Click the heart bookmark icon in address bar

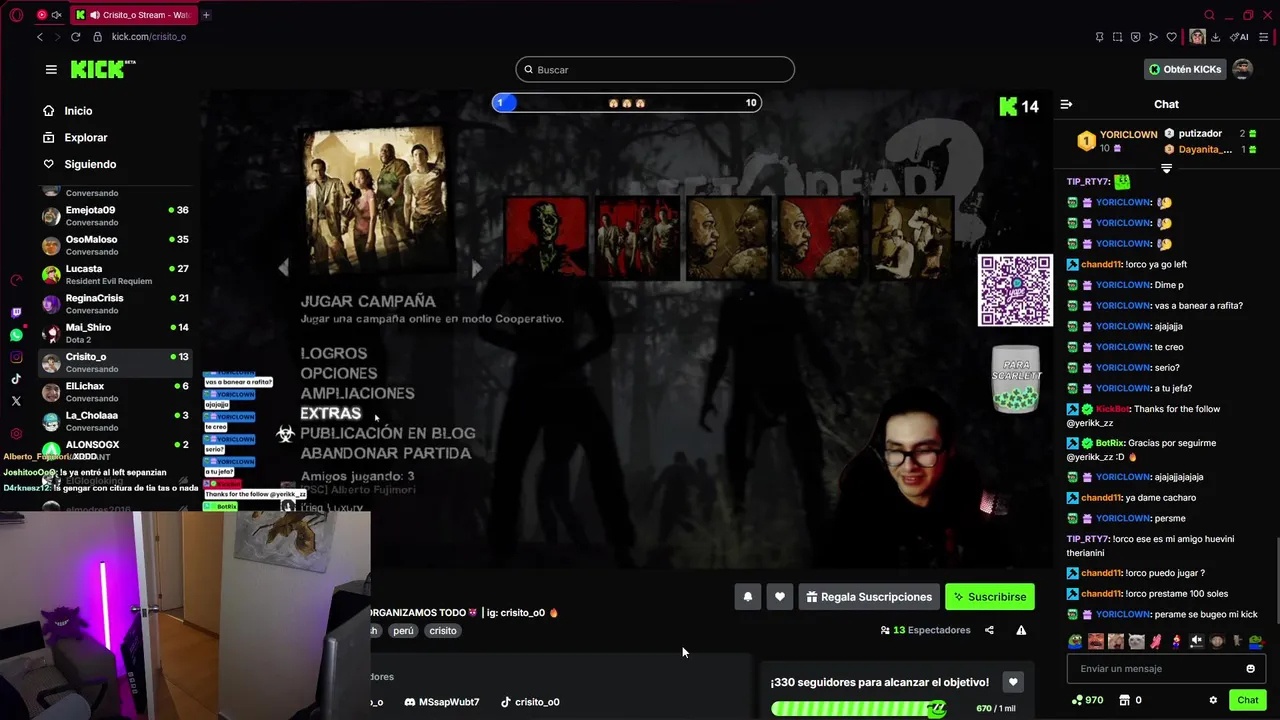tap(1171, 37)
